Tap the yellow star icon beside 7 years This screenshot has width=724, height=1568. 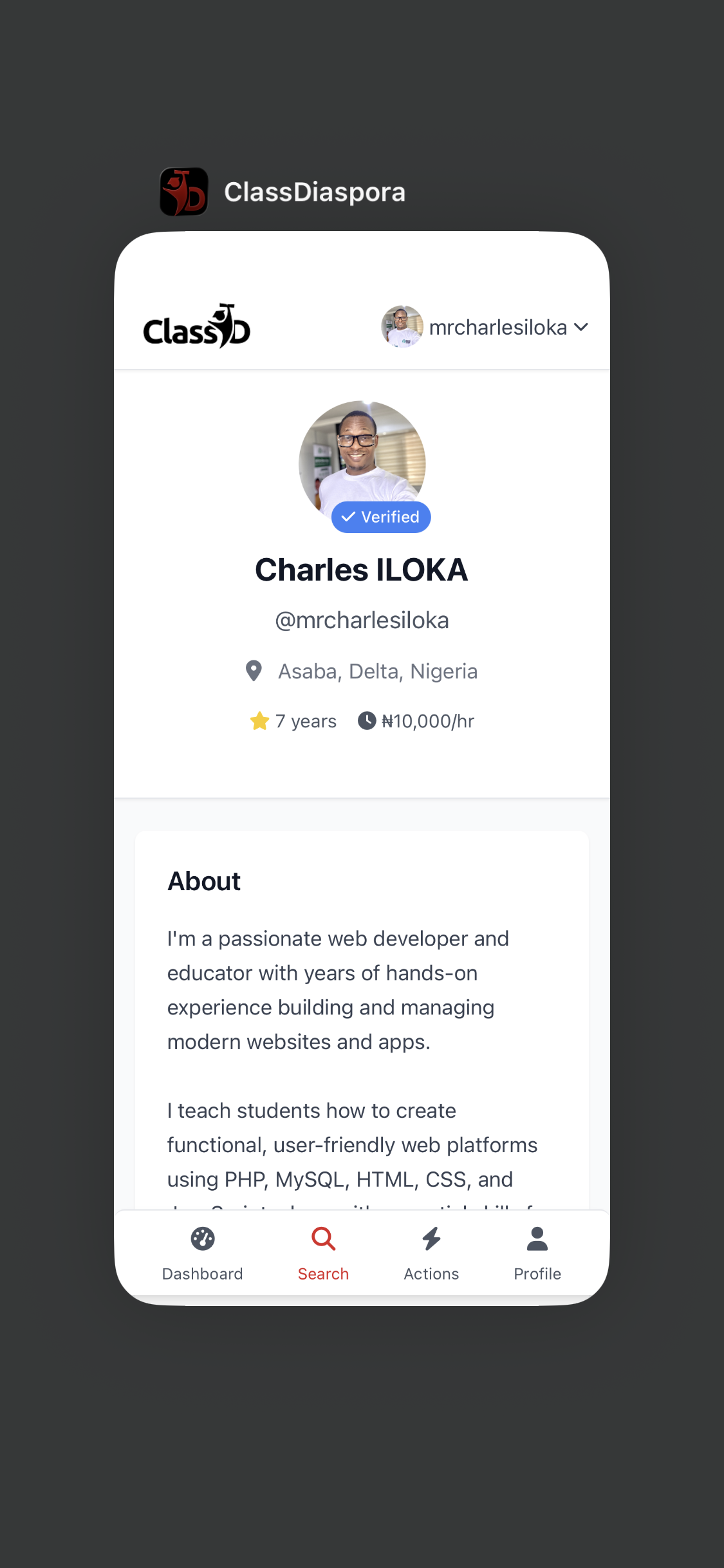coord(259,721)
